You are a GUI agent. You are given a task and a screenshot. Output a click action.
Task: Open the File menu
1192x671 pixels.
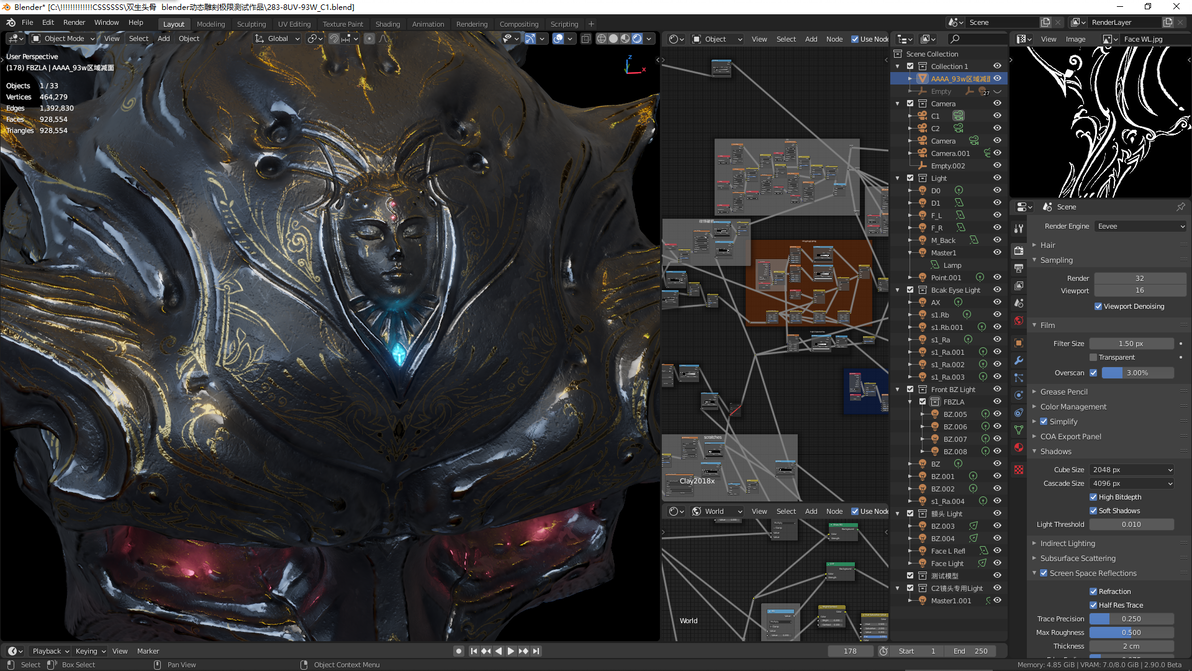[27, 23]
